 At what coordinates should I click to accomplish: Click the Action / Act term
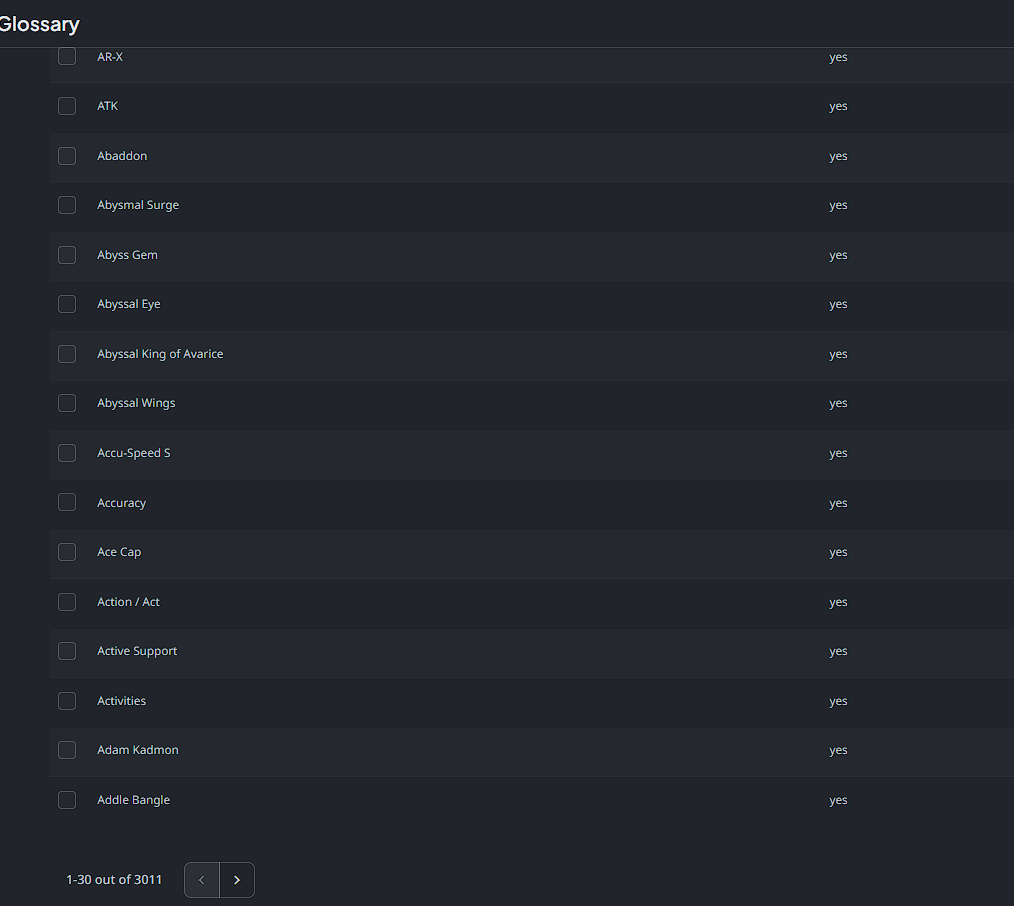128,602
